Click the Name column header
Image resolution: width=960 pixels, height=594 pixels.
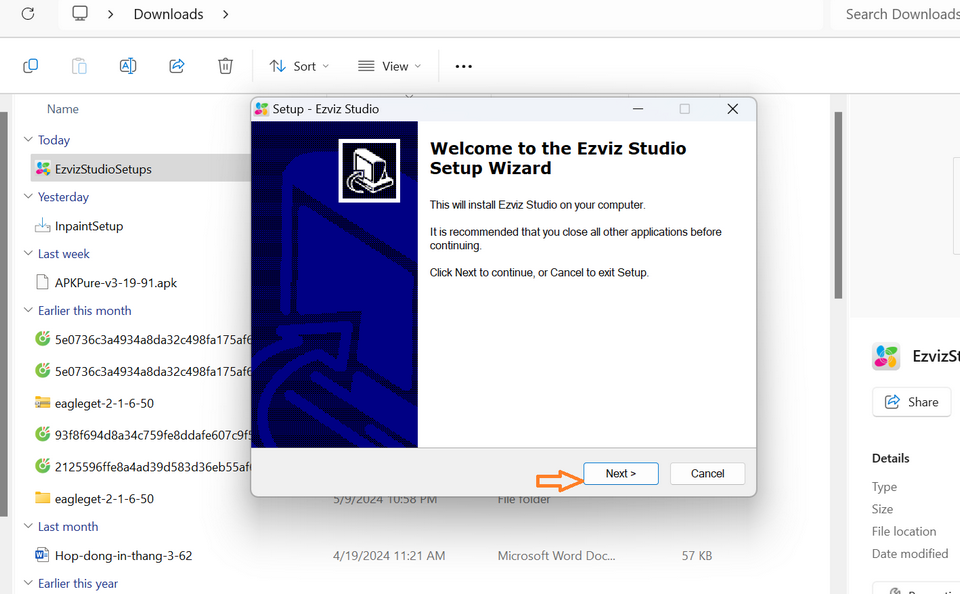[x=62, y=109]
